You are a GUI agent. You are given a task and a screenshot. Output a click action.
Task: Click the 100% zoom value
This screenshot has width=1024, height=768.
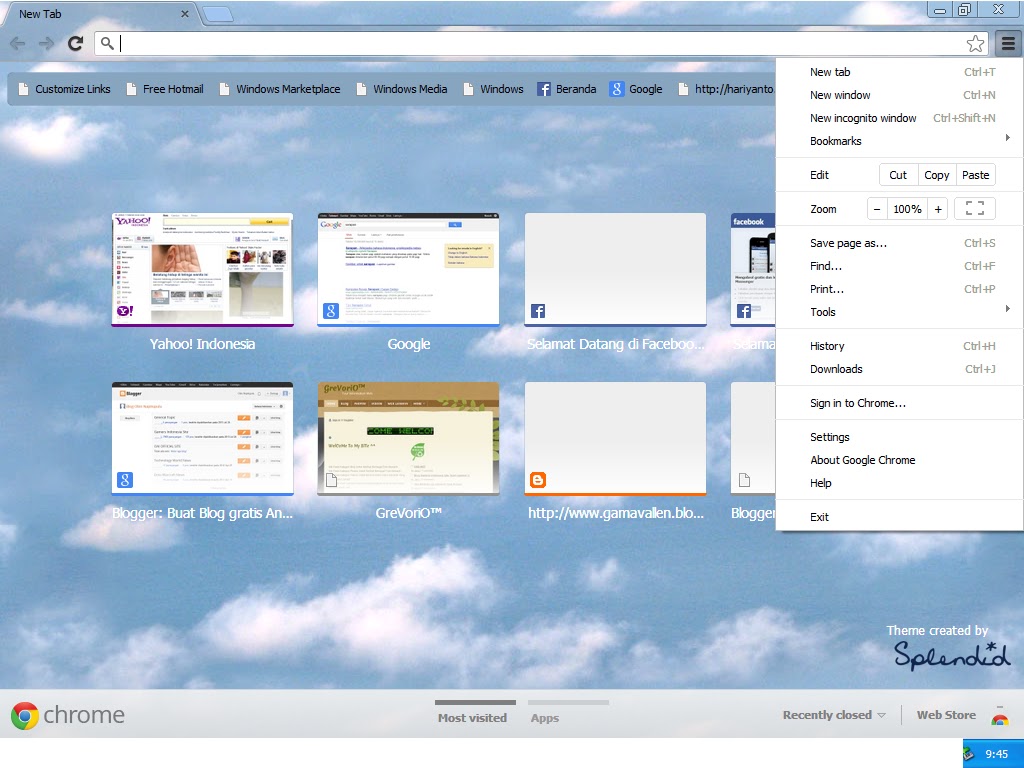pyautogui.click(x=908, y=209)
